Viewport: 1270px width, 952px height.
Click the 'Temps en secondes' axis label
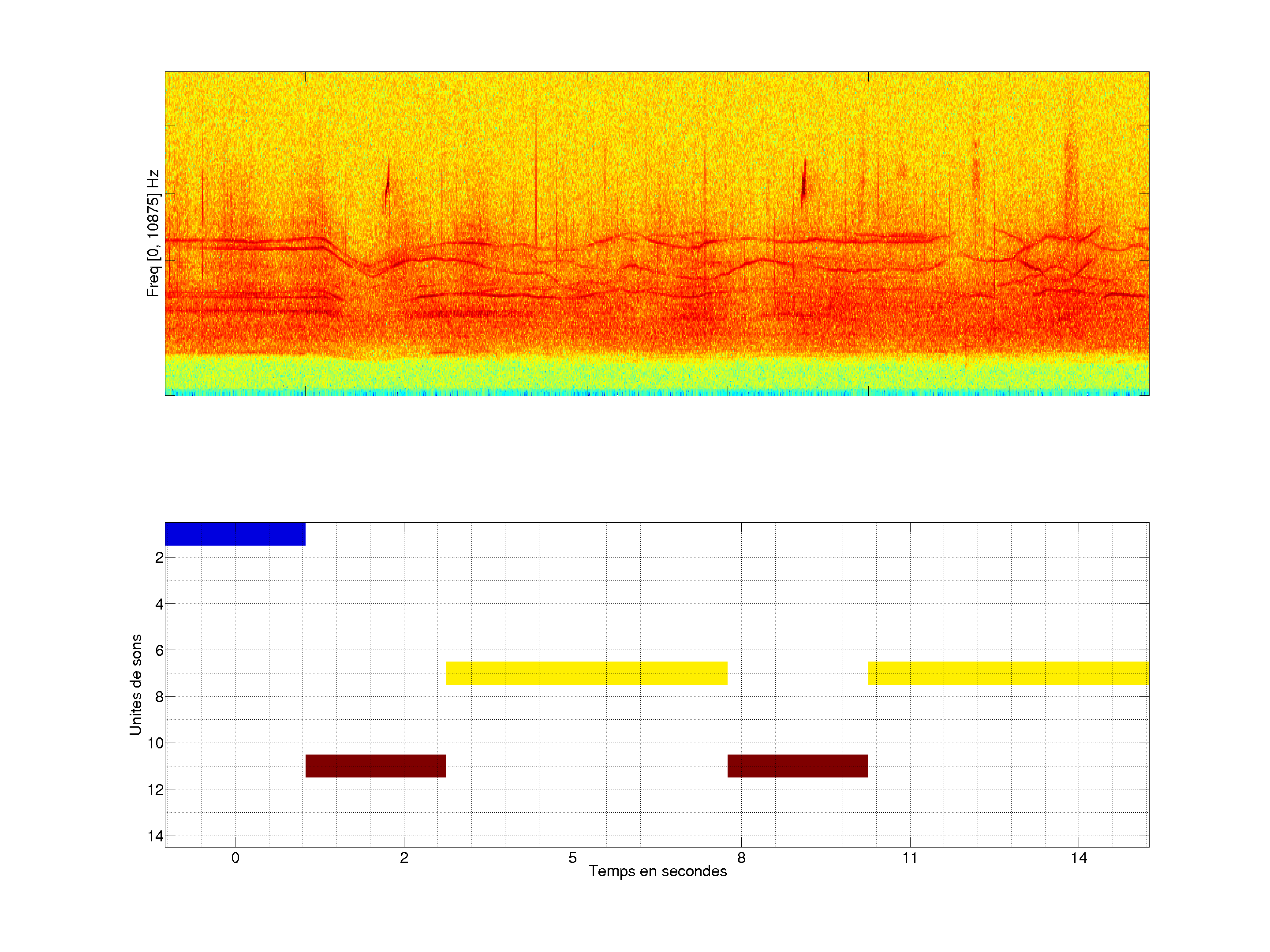657,871
